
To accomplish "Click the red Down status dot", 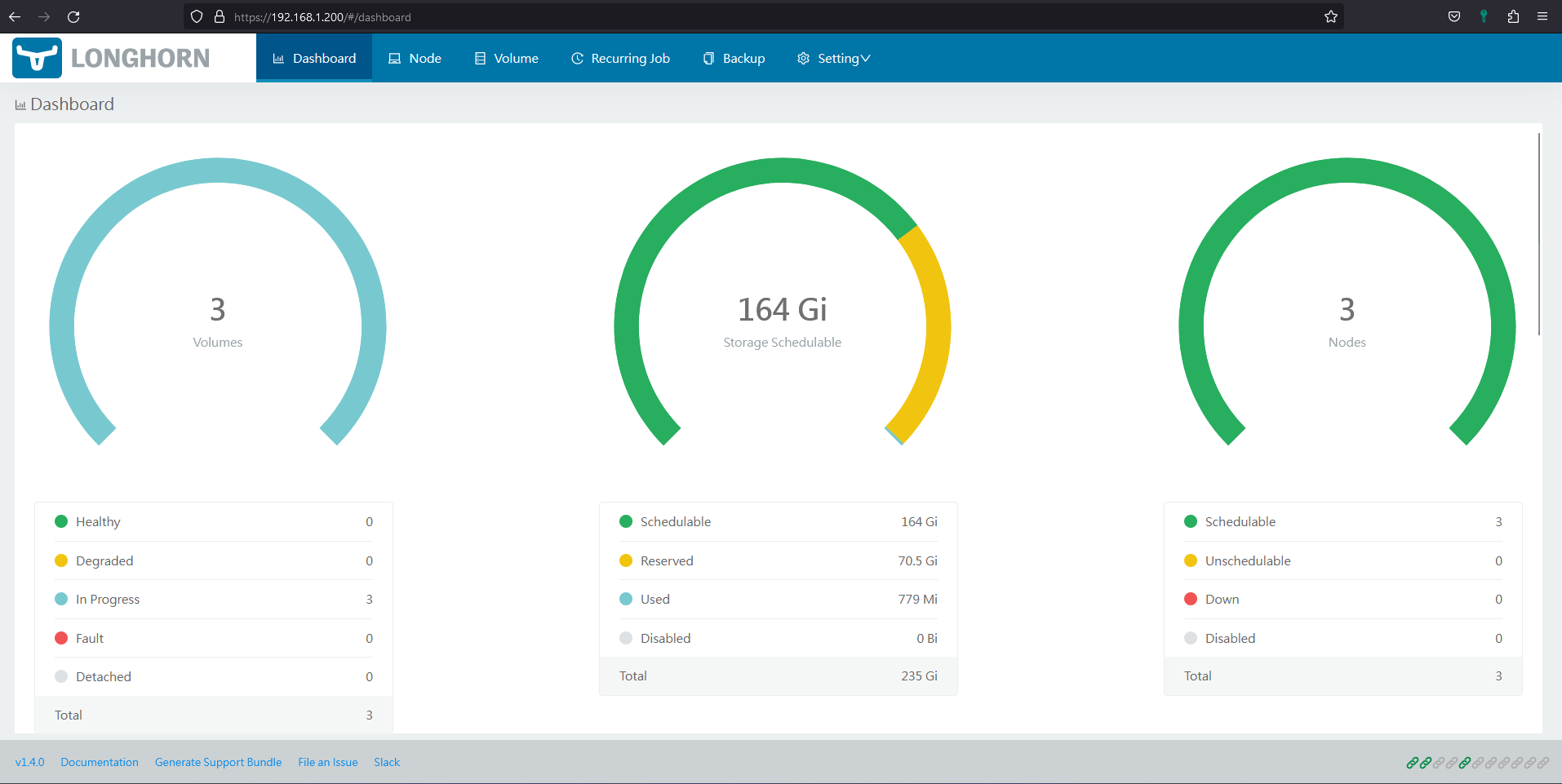I will 1191,599.
